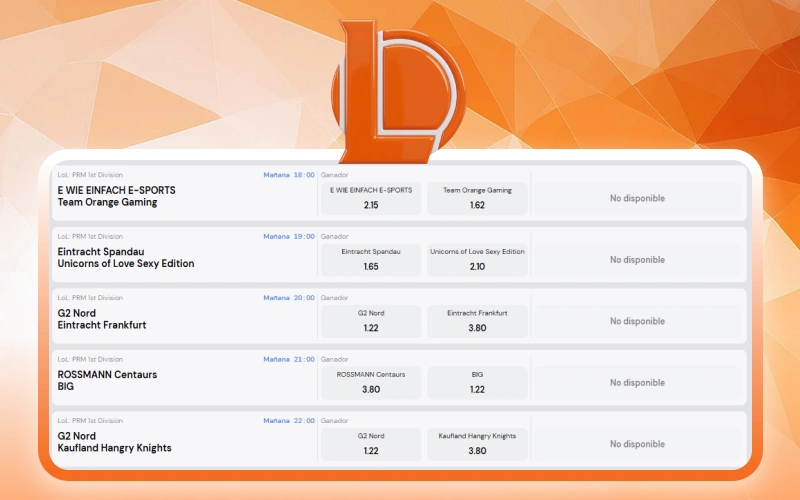Click Ganador label in Eintracht Spandau row
The width and height of the screenshot is (800, 500).
pos(334,236)
